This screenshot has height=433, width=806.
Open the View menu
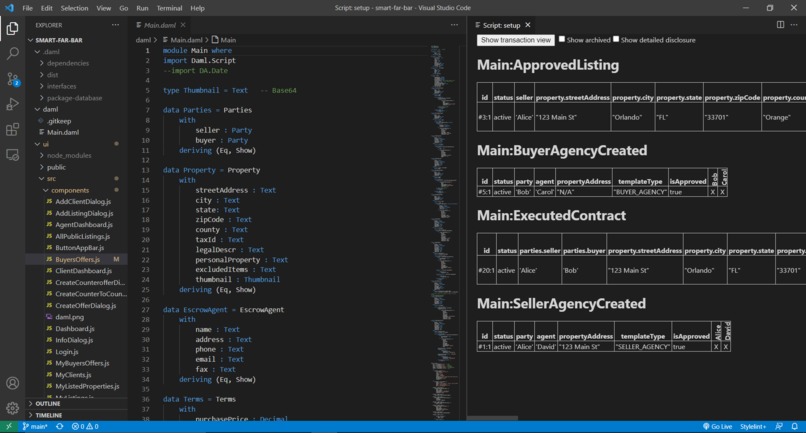point(104,8)
